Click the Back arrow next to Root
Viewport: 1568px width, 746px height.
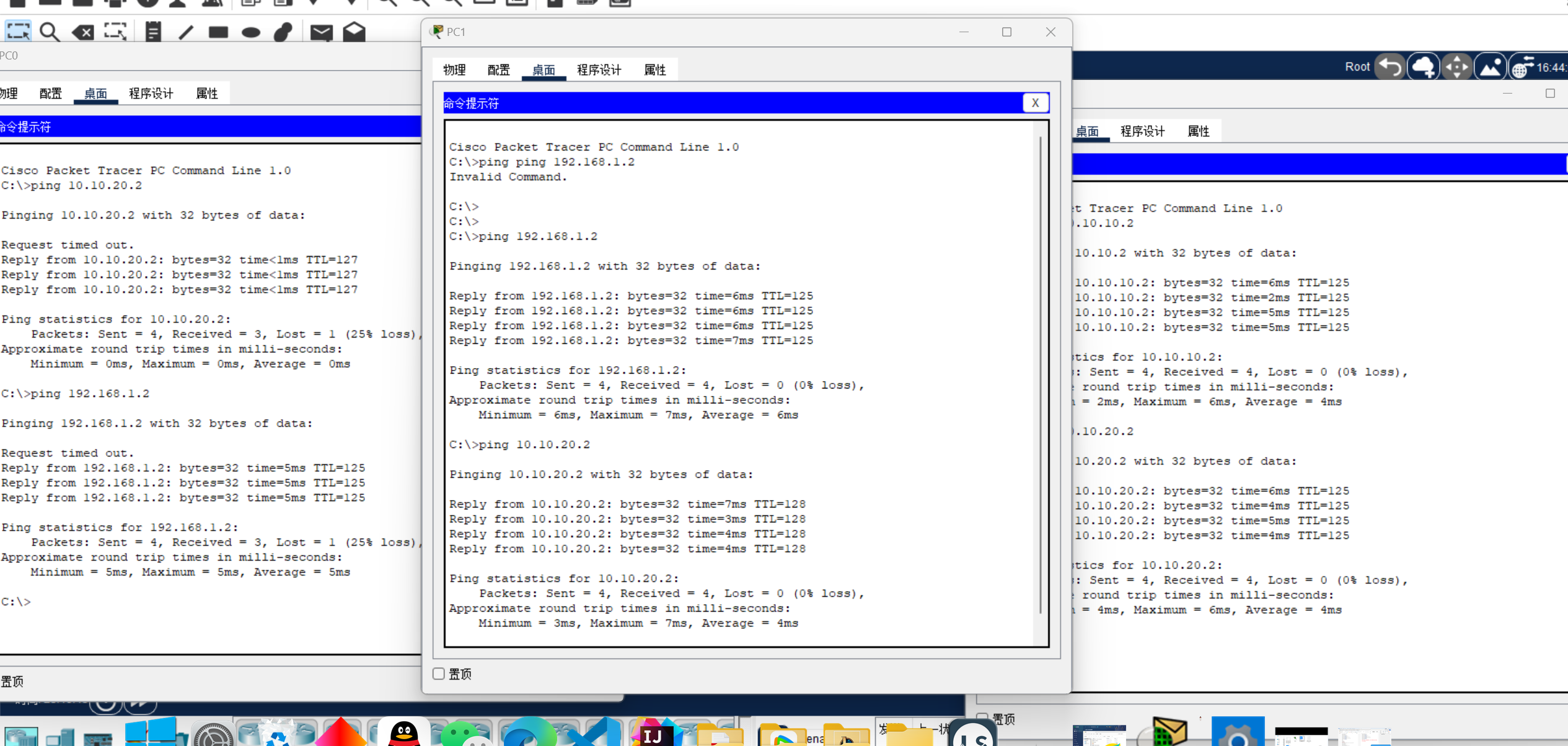[1390, 67]
